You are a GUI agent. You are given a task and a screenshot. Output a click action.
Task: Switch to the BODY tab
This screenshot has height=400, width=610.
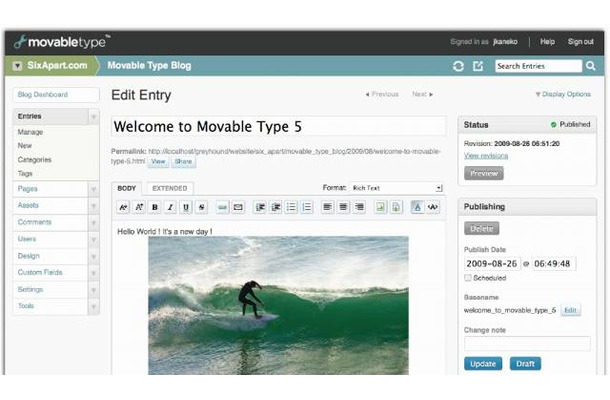[126, 188]
